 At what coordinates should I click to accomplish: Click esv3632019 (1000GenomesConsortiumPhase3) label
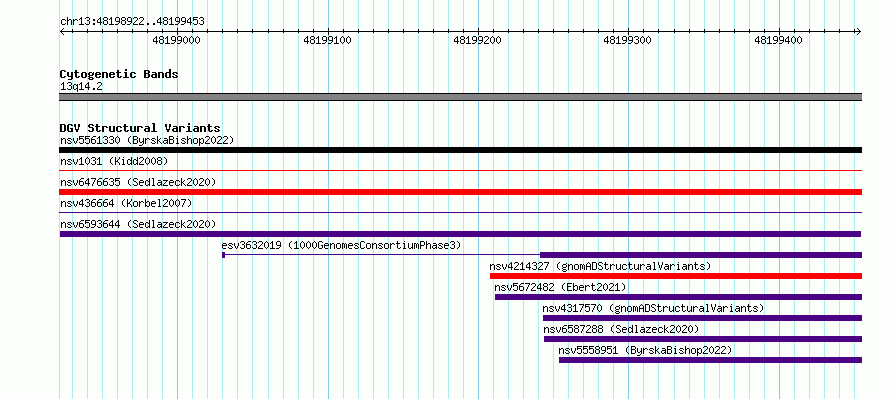click(x=342, y=245)
